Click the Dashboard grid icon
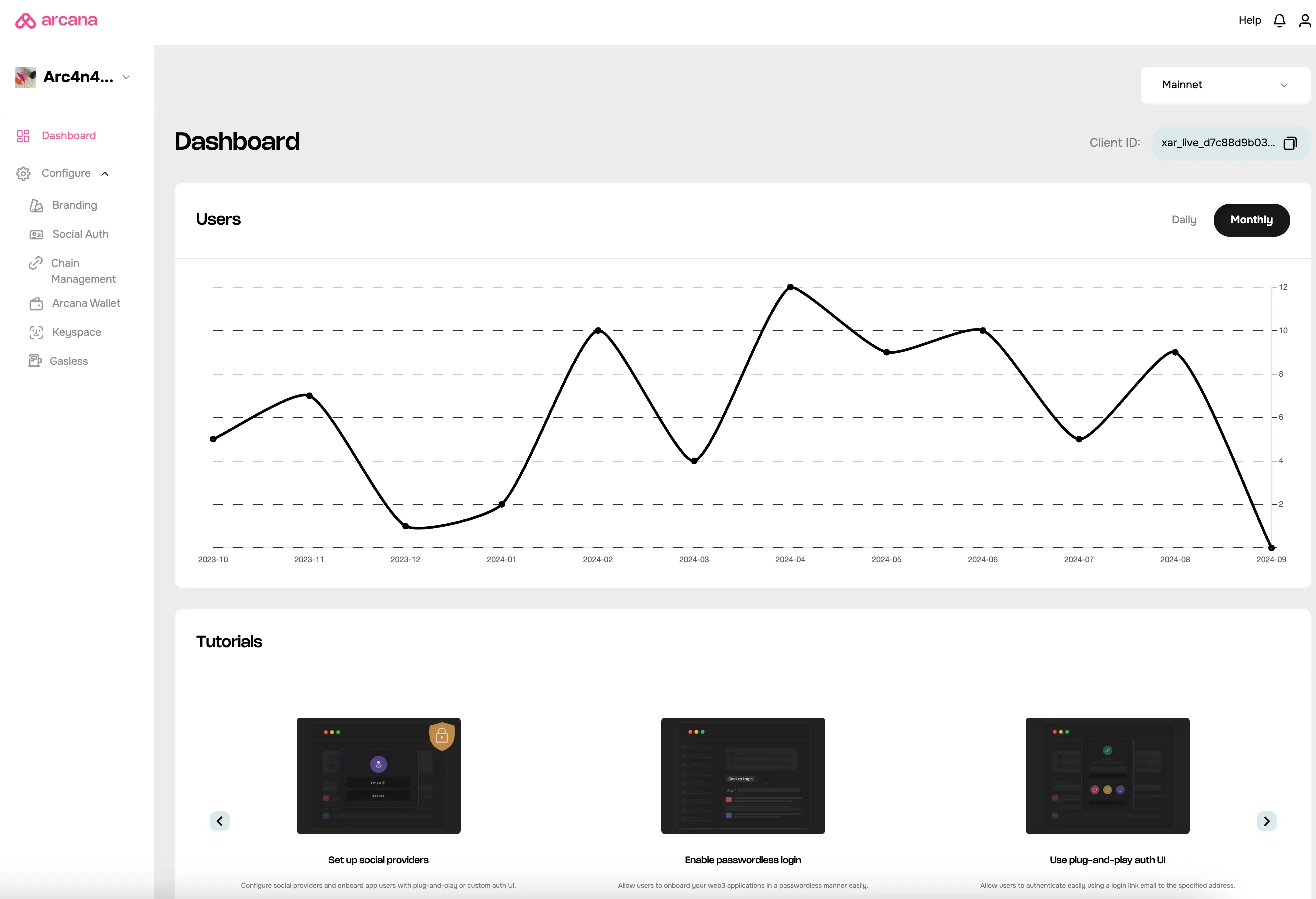This screenshot has width=1316, height=899. 23,136
